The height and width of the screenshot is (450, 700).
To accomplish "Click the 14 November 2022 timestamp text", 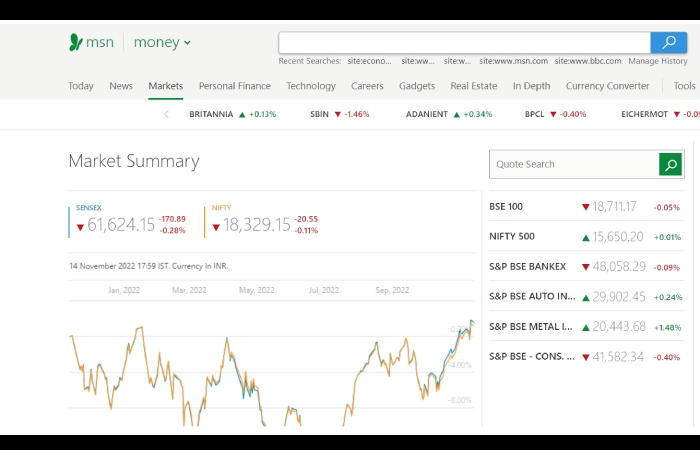I will (149, 266).
